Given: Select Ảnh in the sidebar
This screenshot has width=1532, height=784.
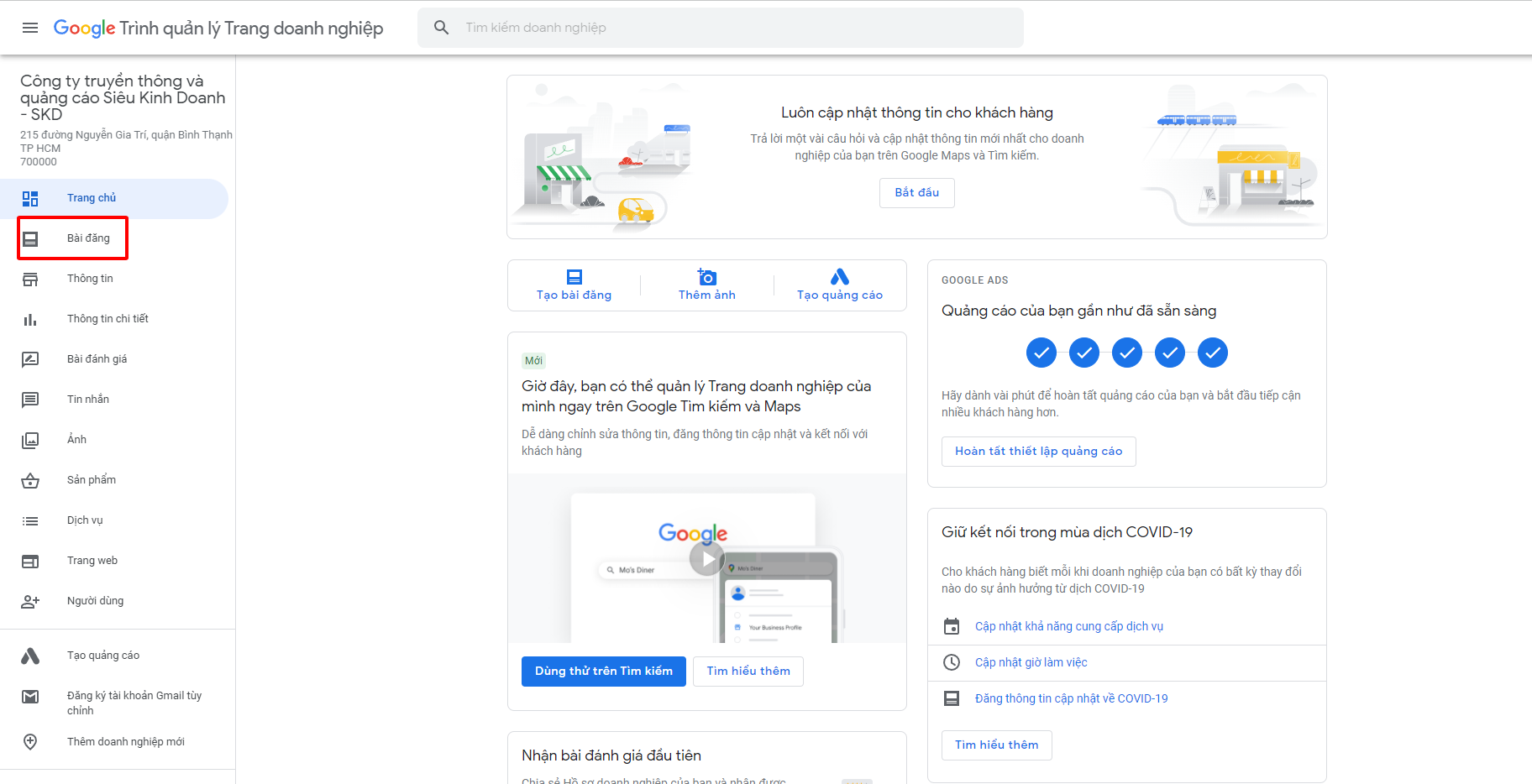Looking at the screenshot, I should click(114, 441).
